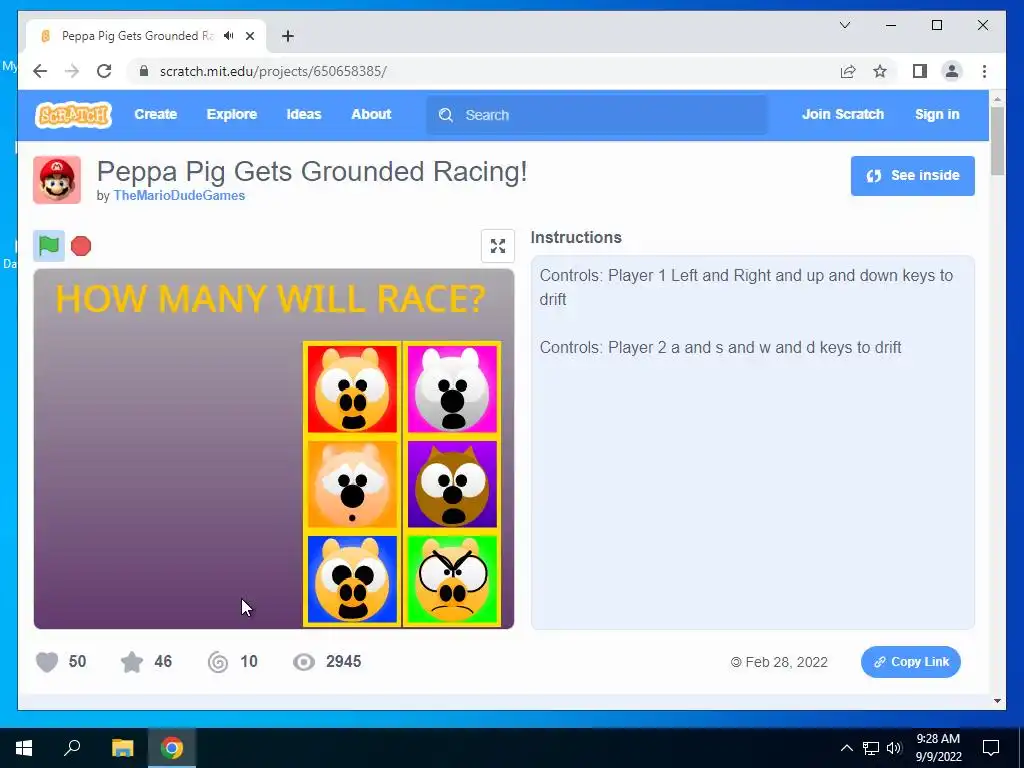Bookmark this tab star icon
Viewport: 1024px width, 768px height.
pyautogui.click(x=880, y=71)
